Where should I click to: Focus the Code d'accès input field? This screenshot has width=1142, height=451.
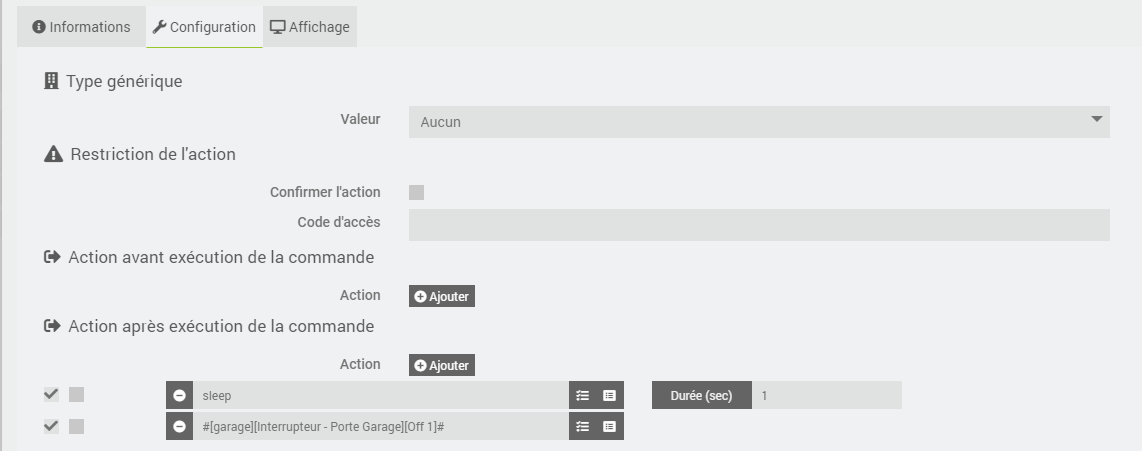tap(759, 225)
